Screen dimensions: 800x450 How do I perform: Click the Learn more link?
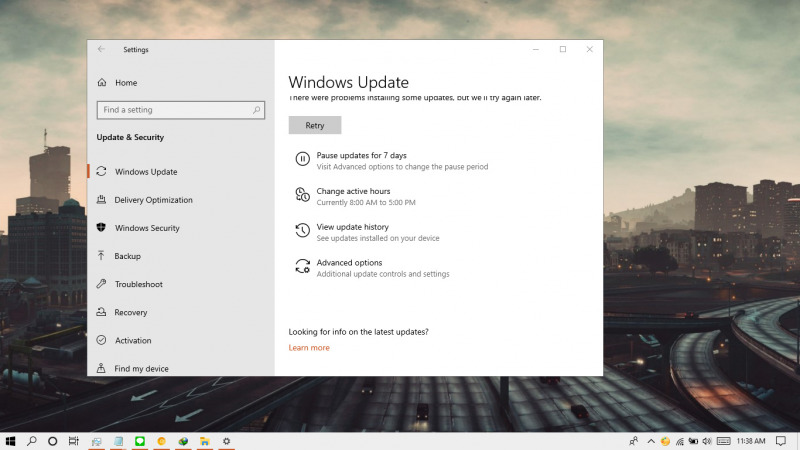[x=309, y=347]
